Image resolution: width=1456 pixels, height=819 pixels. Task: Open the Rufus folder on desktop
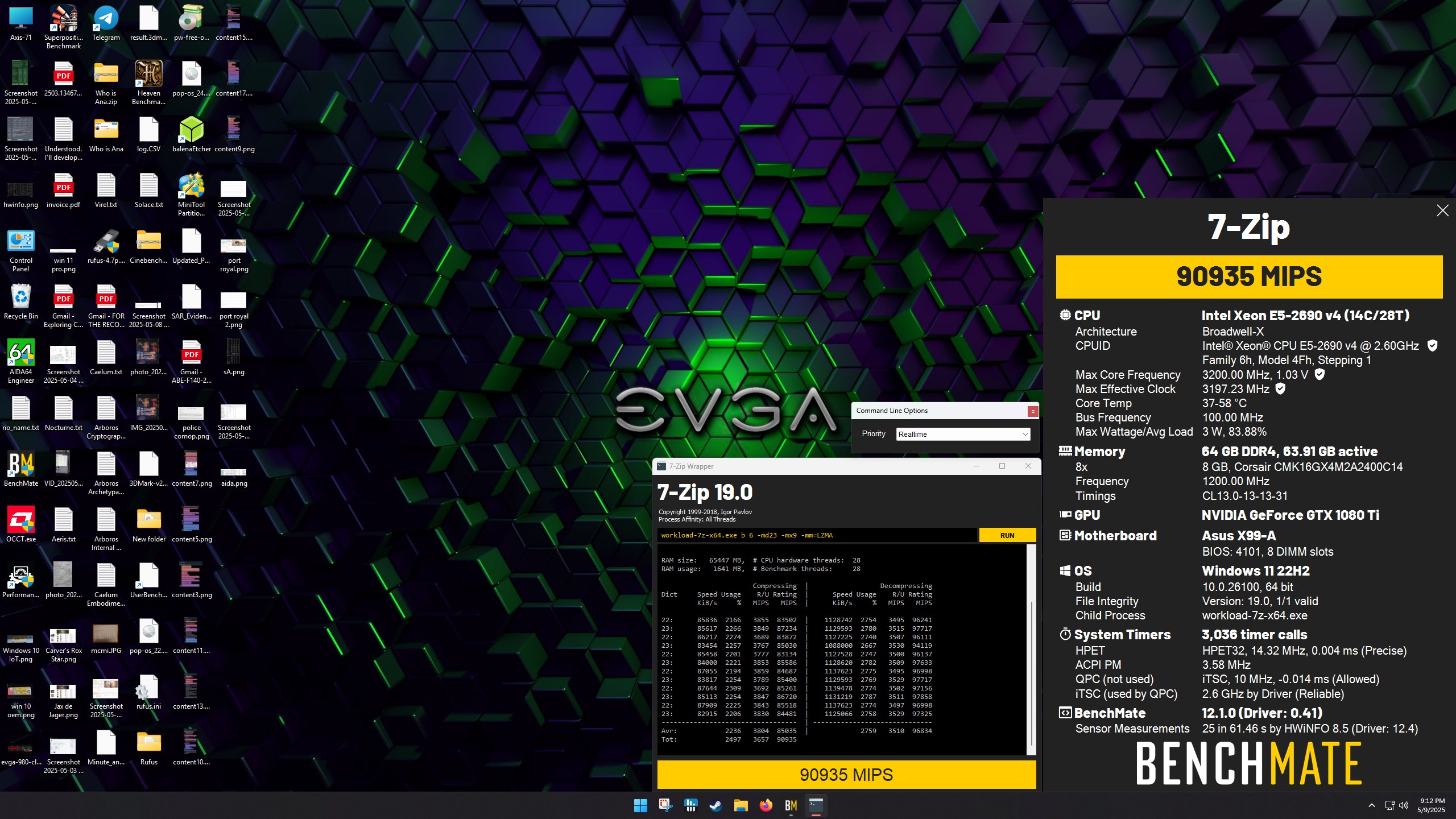[149, 747]
